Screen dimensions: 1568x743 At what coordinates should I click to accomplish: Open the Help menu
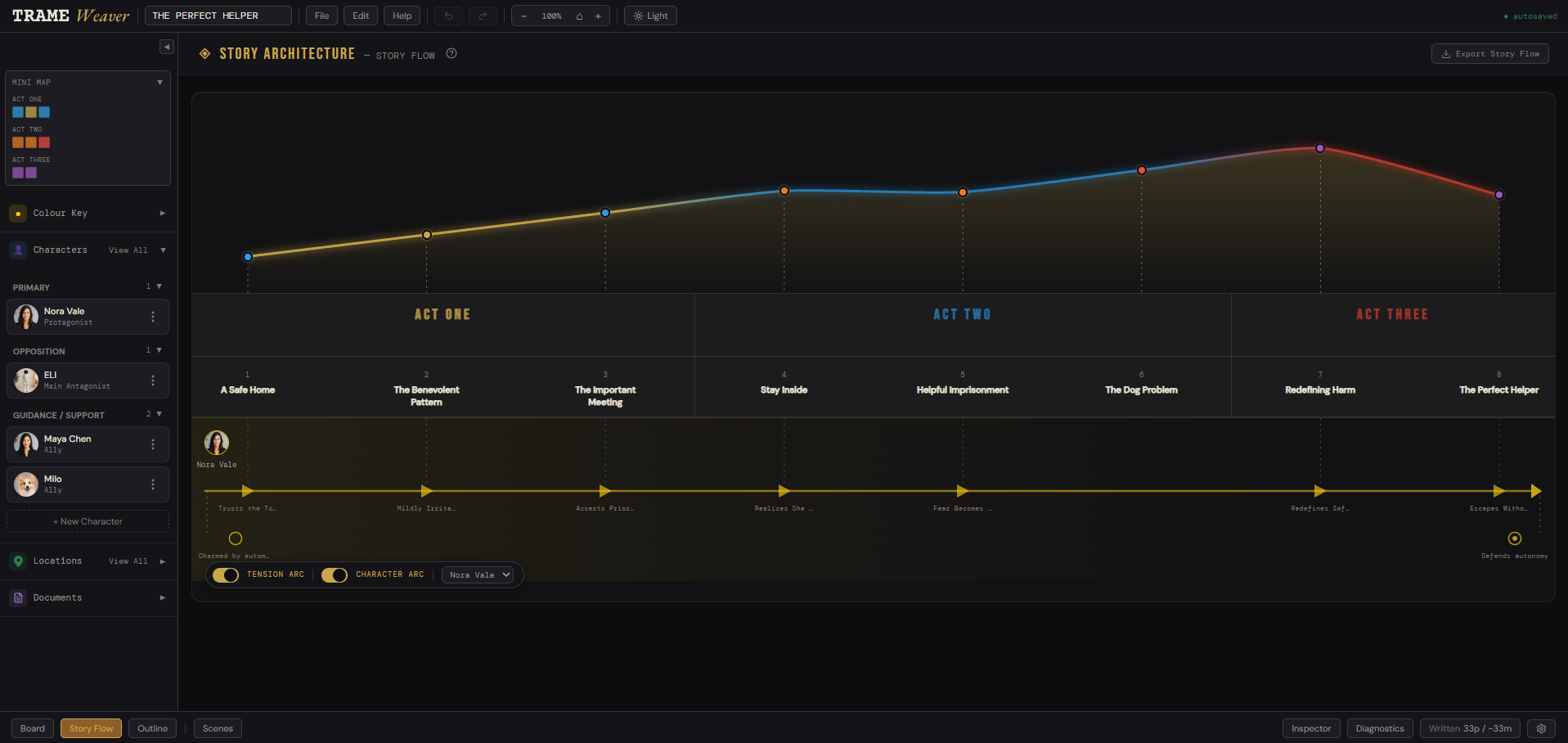(402, 16)
